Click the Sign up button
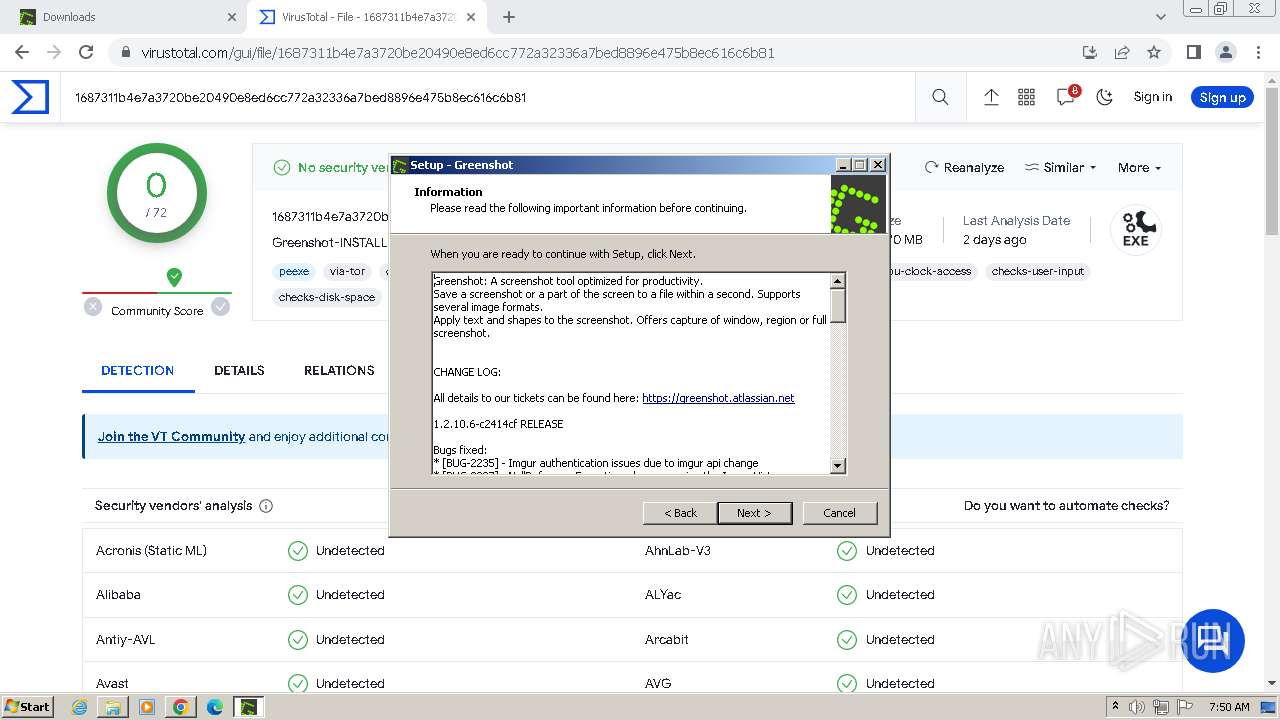 tap(1222, 97)
